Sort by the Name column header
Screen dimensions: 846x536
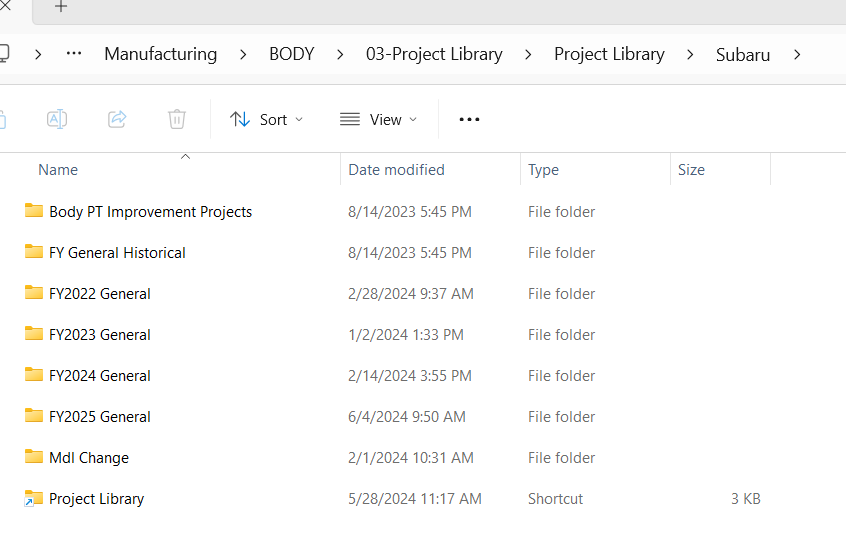click(58, 170)
